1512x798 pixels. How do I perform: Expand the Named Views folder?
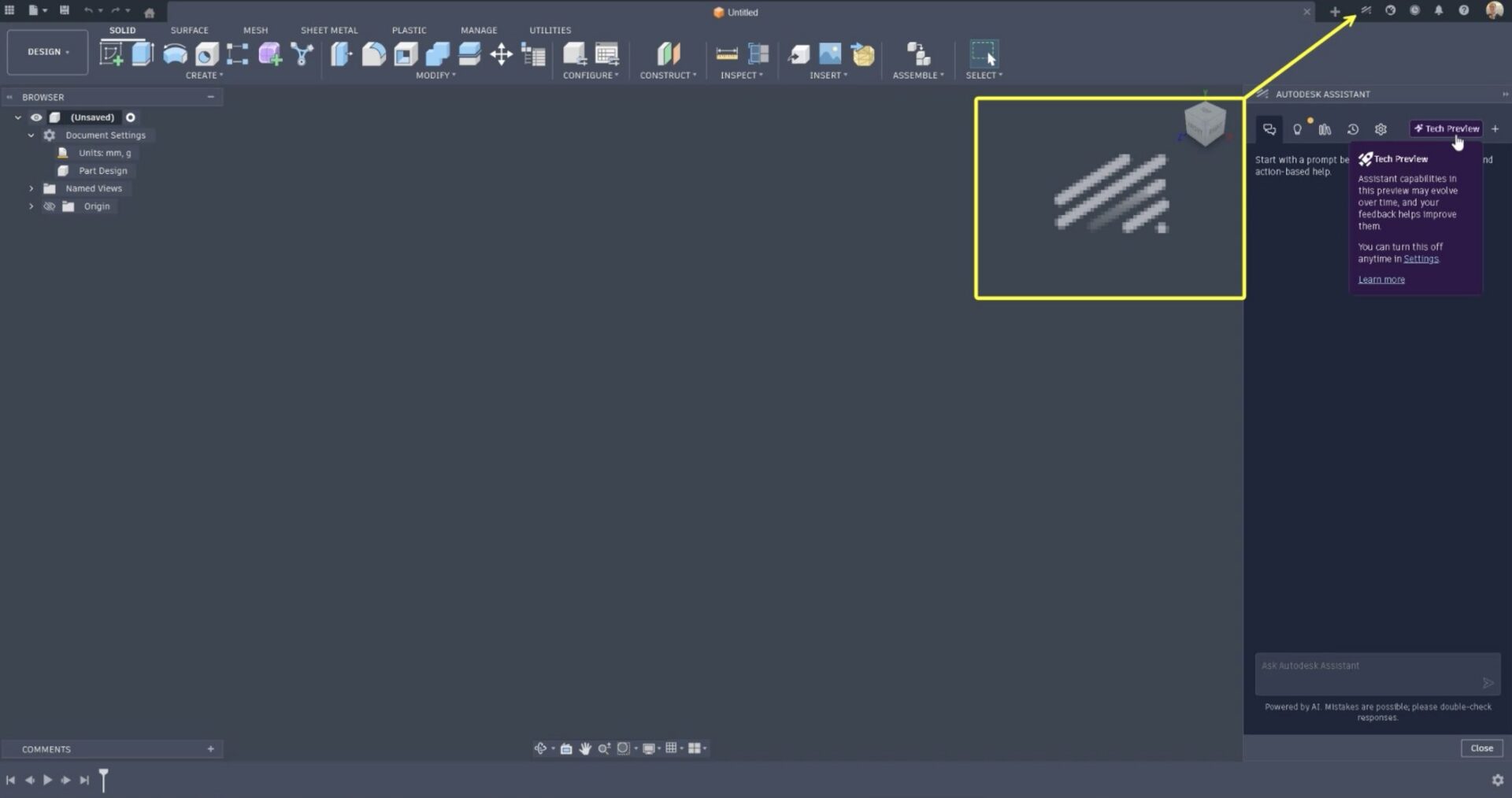tap(31, 189)
